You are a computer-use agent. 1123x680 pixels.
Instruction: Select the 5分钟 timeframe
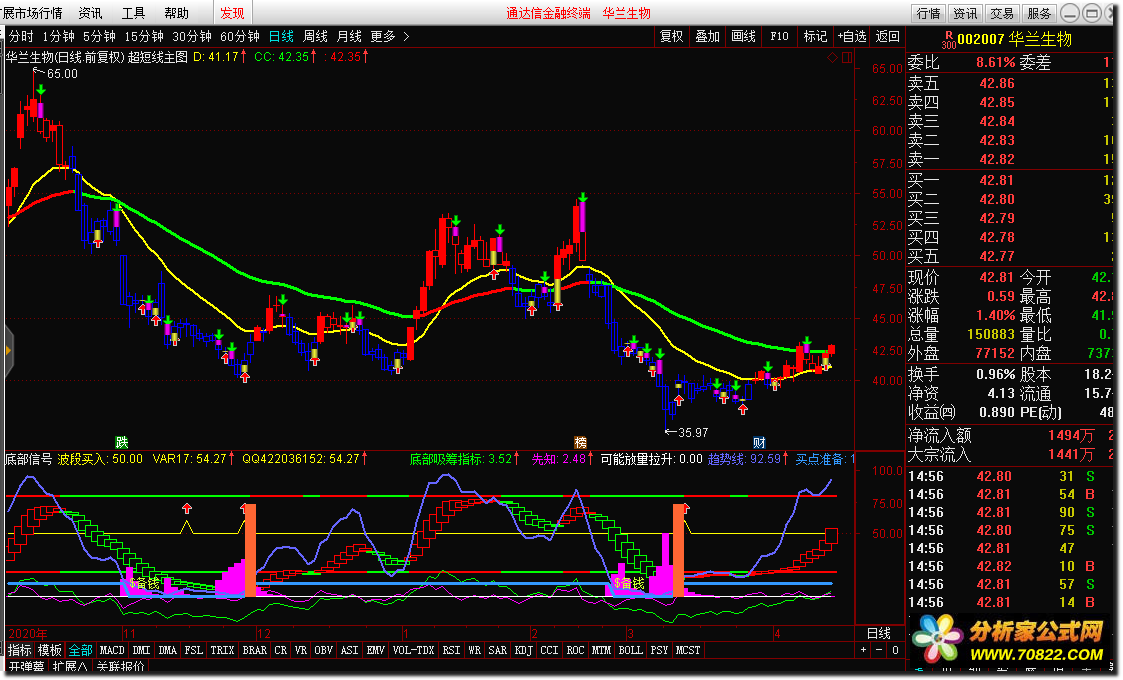pyautogui.click(x=99, y=36)
